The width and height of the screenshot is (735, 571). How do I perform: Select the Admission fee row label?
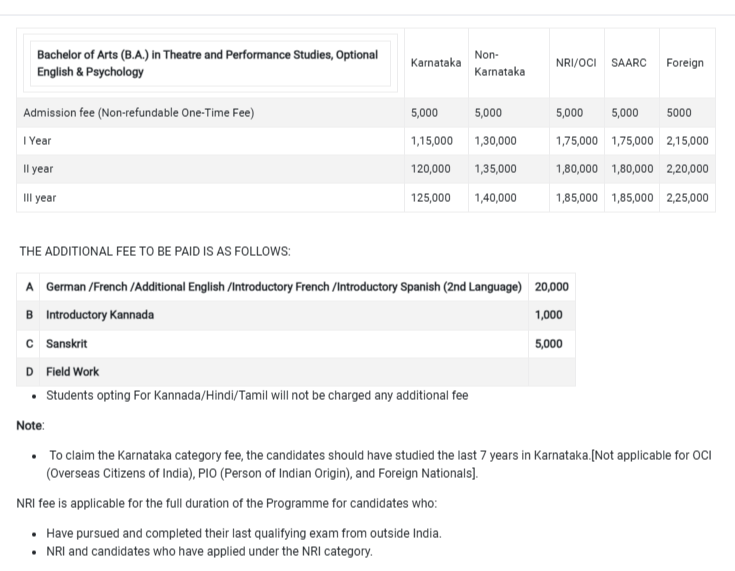point(138,113)
